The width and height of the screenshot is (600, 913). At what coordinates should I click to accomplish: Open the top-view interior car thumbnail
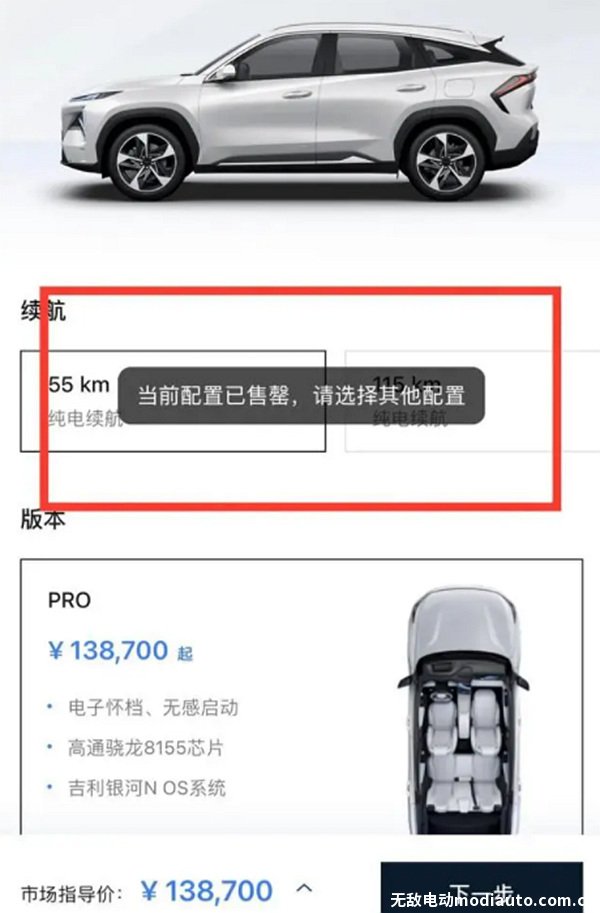pyautogui.click(x=464, y=710)
